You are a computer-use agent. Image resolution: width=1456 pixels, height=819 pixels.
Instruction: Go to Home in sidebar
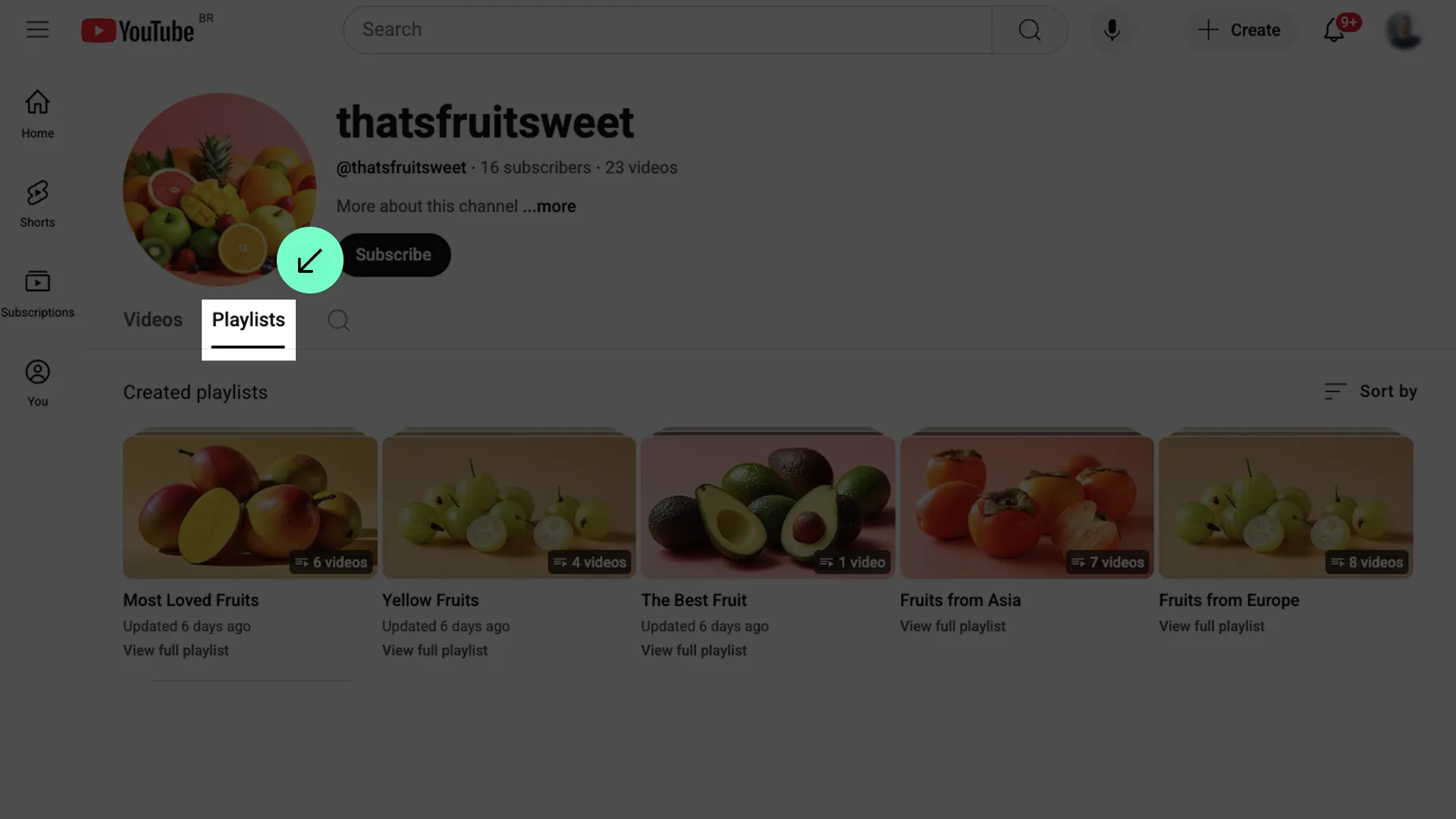point(37,115)
